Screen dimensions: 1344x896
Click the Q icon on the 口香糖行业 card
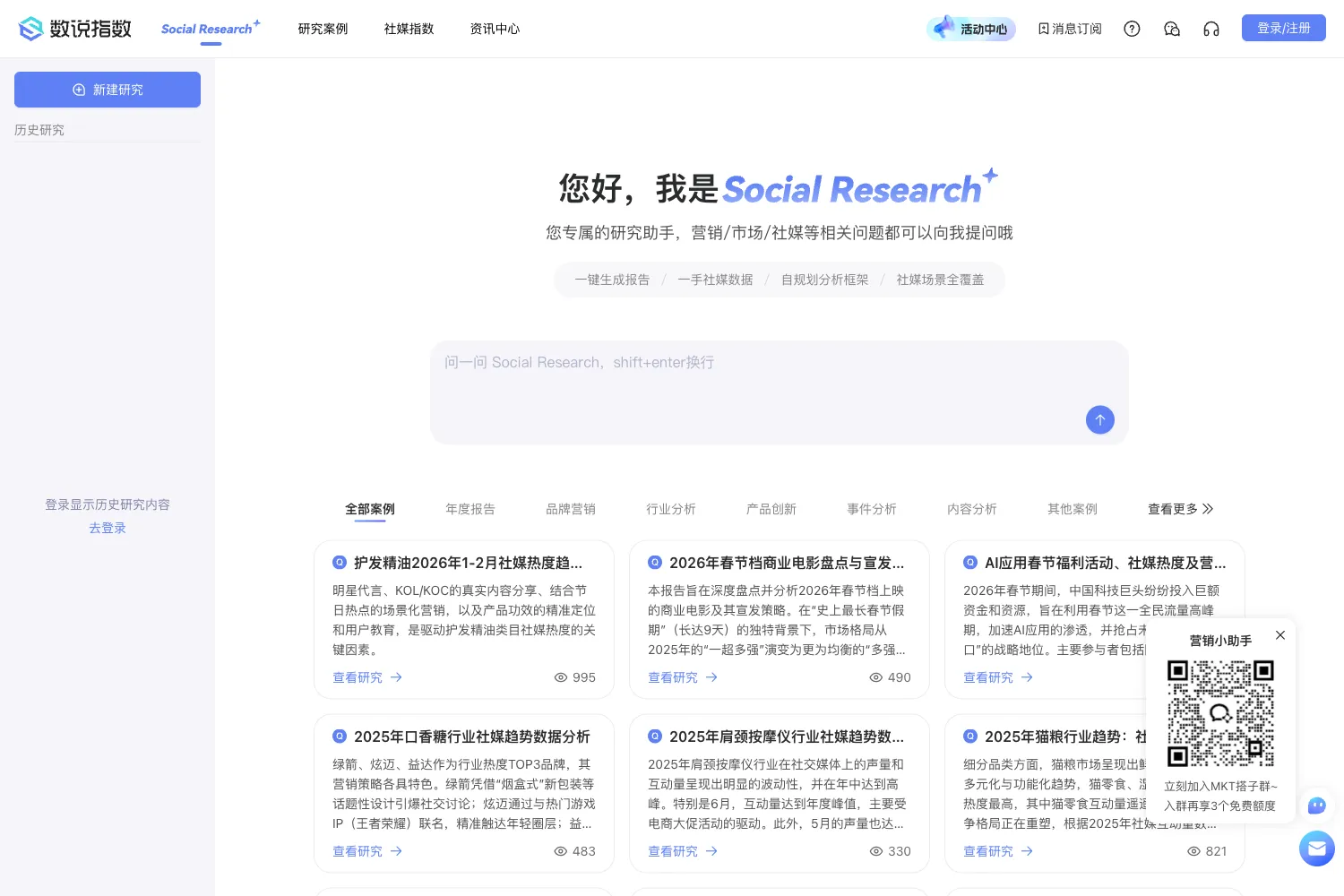(x=340, y=737)
